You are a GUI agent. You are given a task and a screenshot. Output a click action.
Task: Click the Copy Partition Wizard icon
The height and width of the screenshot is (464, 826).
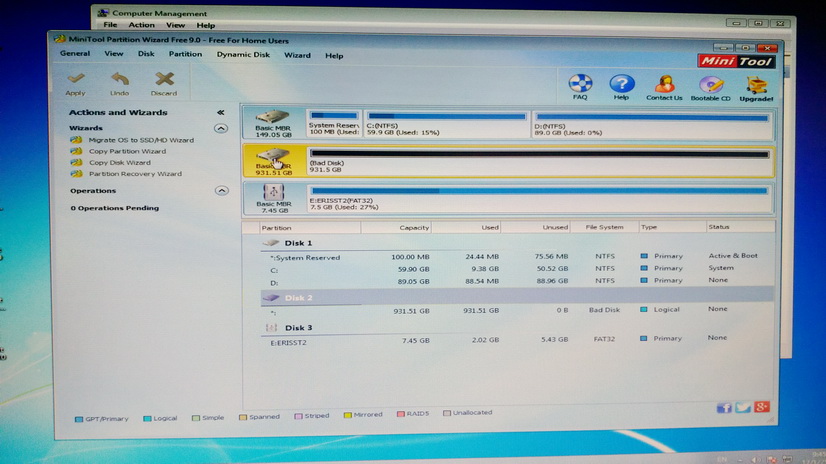pyautogui.click(x=76, y=151)
